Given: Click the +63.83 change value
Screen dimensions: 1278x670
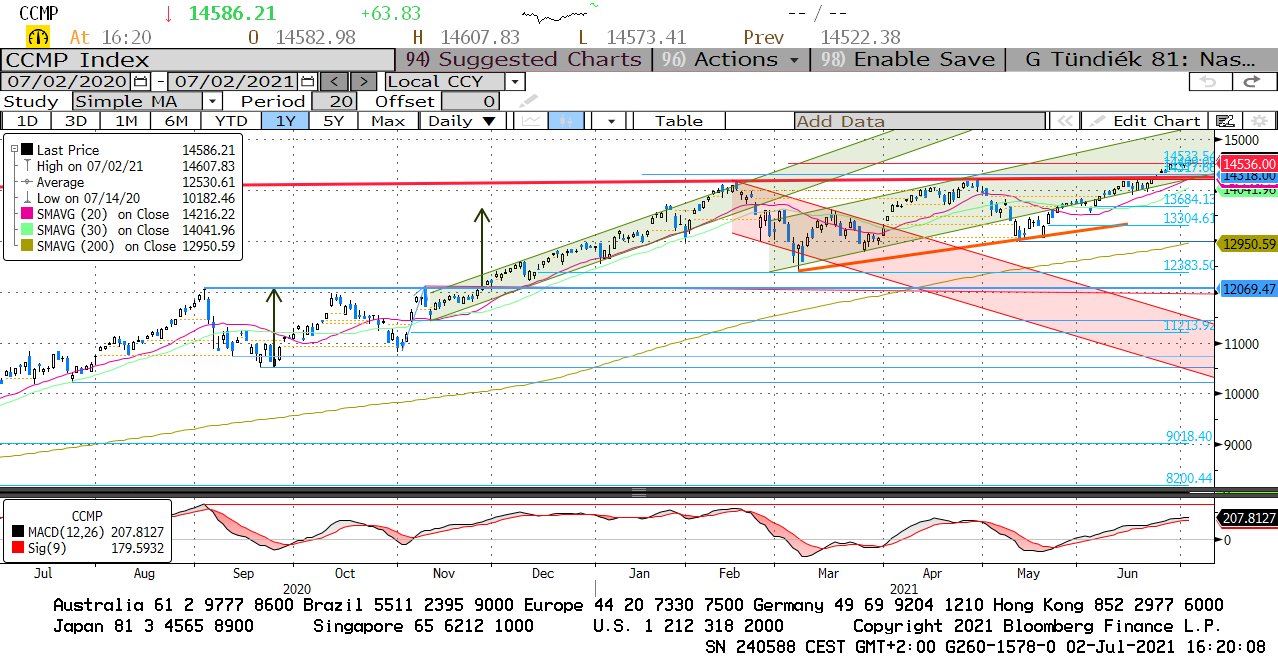Looking at the screenshot, I should click(390, 14).
